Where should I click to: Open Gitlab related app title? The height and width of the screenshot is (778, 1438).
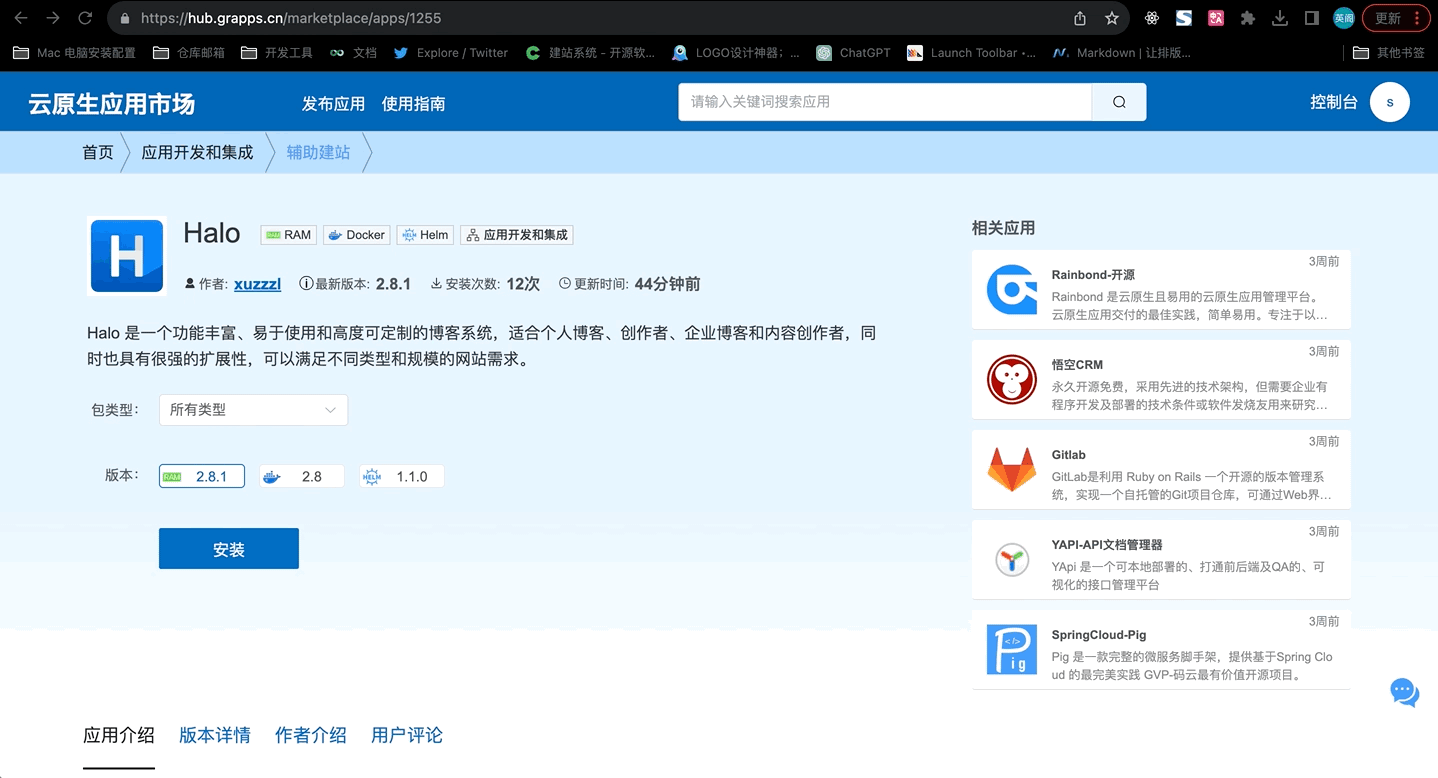pyautogui.click(x=1069, y=455)
